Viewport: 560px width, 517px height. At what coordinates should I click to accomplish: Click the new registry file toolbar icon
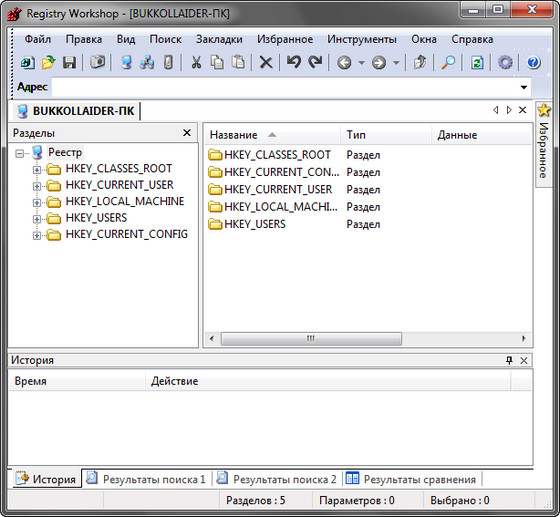[28, 63]
